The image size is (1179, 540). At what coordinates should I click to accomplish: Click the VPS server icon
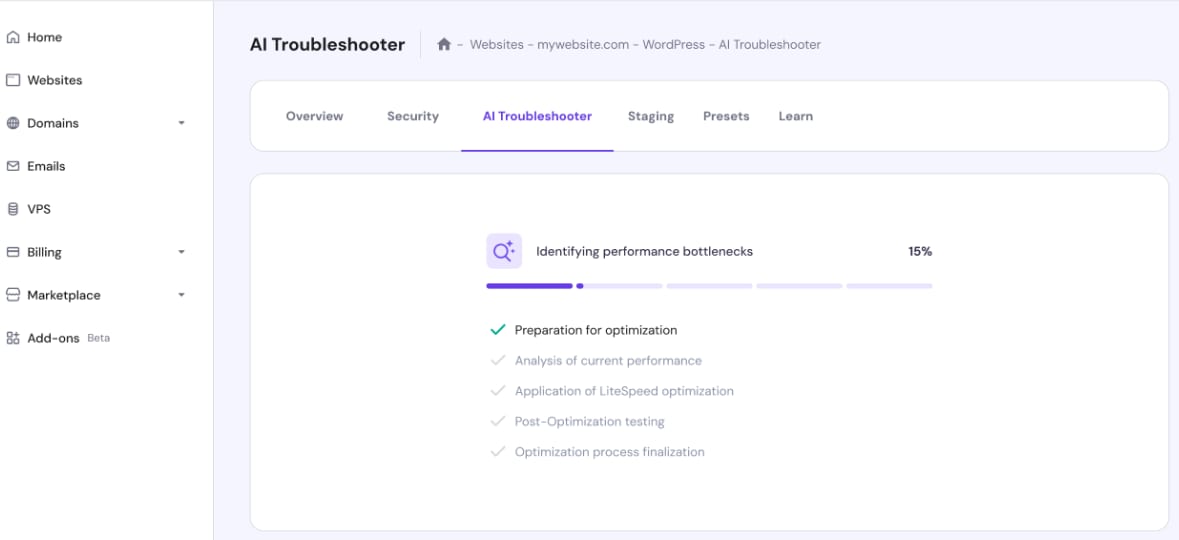[x=13, y=210]
